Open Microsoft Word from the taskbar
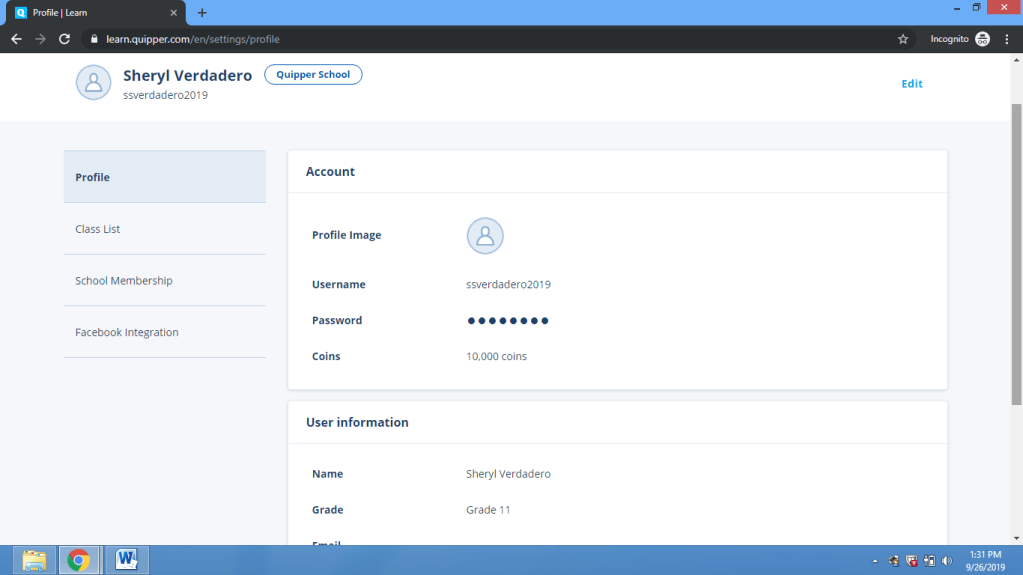1023x575 pixels. click(127, 560)
